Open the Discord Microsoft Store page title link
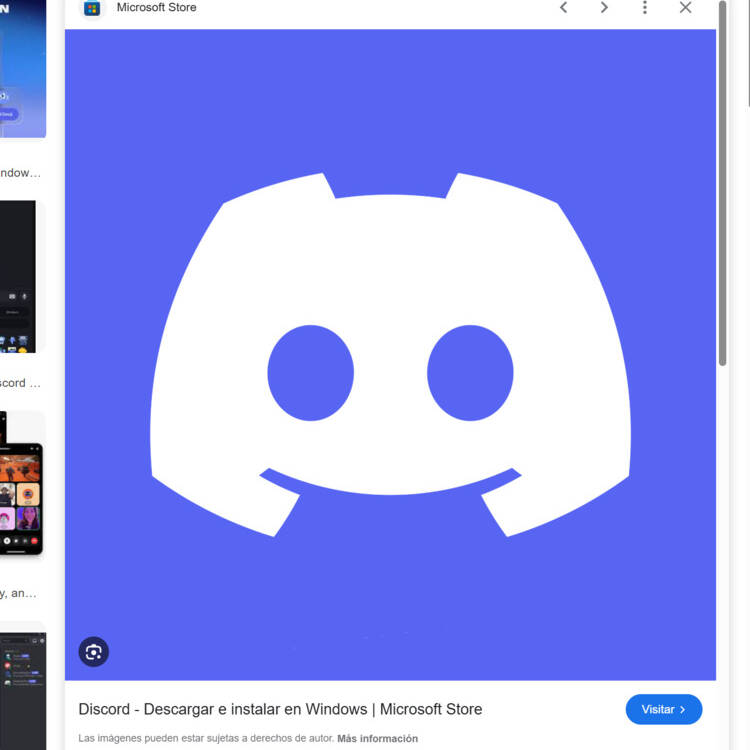Screen dimensions: 750x750 [x=280, y=709]
